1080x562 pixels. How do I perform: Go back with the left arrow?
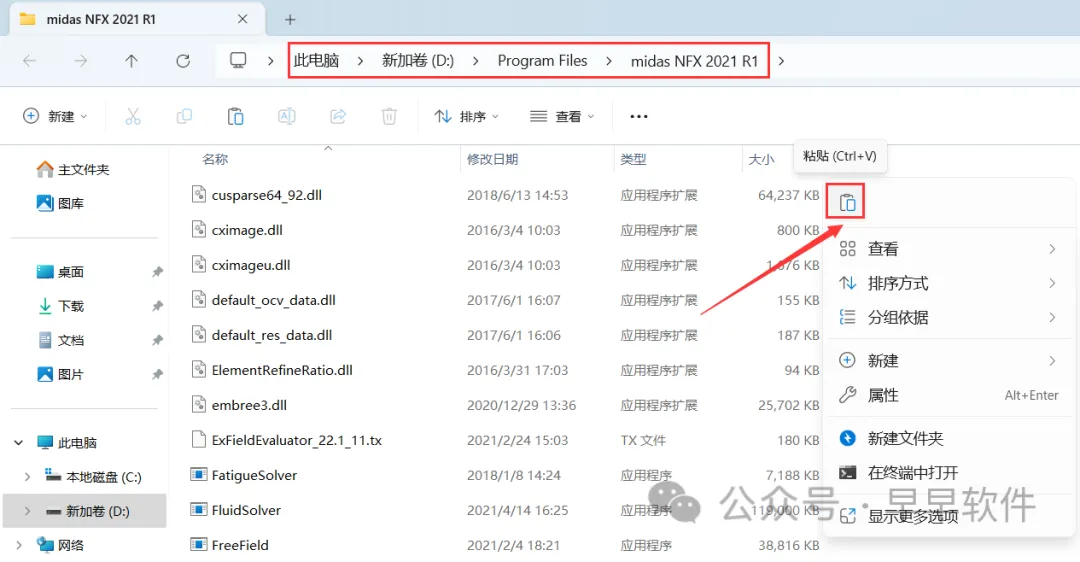tap(30, 61)
